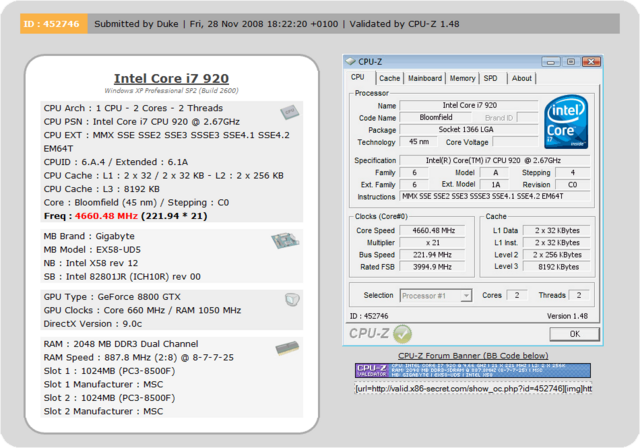Screen dimensions: 640x448
Task: Click the Core Speed value 4660.48 MHz
Action: (433, 231)
